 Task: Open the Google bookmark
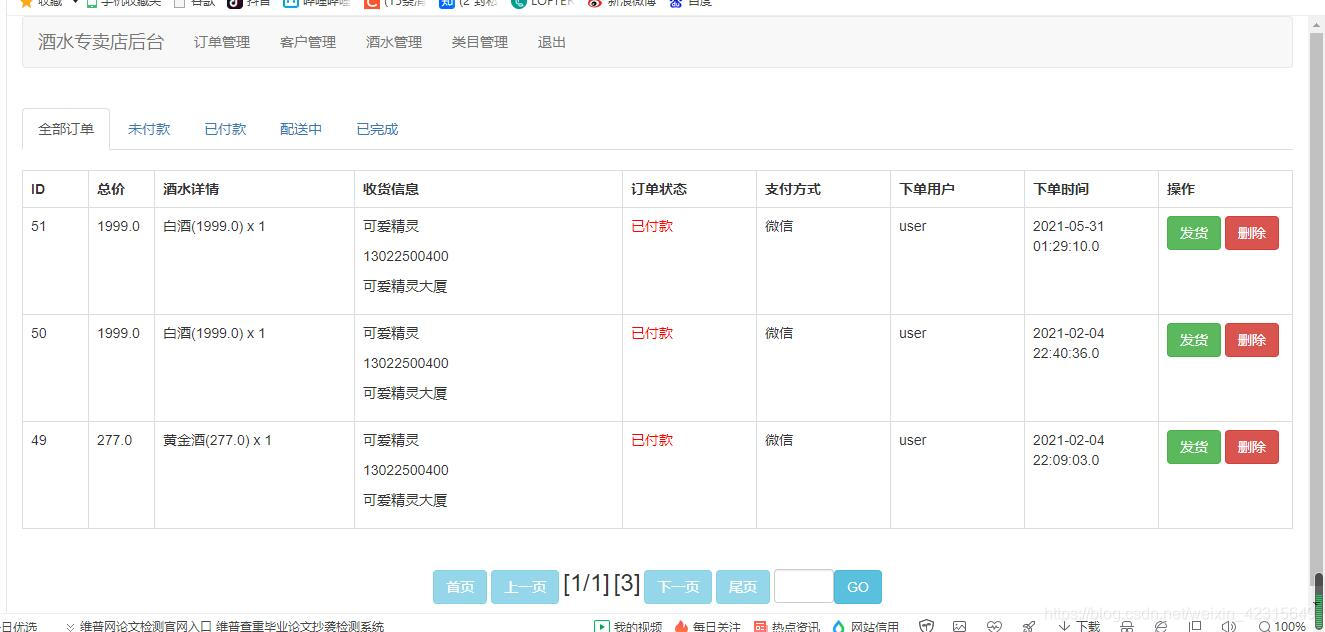click(196, 4)
